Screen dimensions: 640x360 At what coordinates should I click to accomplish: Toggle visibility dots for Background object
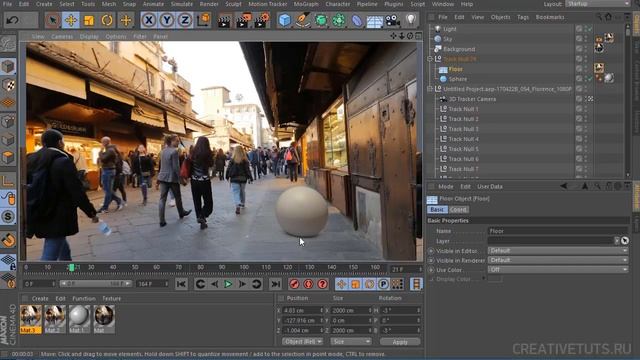[586, 49]
